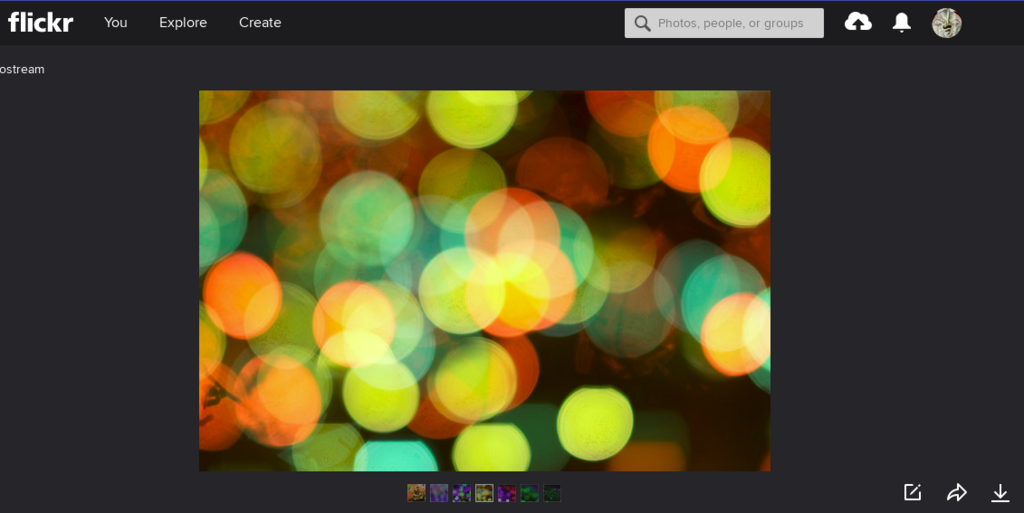Screen dimensions: 1024x513
Task: Open the You menu
Action: pyautogui.click(x=116, y=22)
